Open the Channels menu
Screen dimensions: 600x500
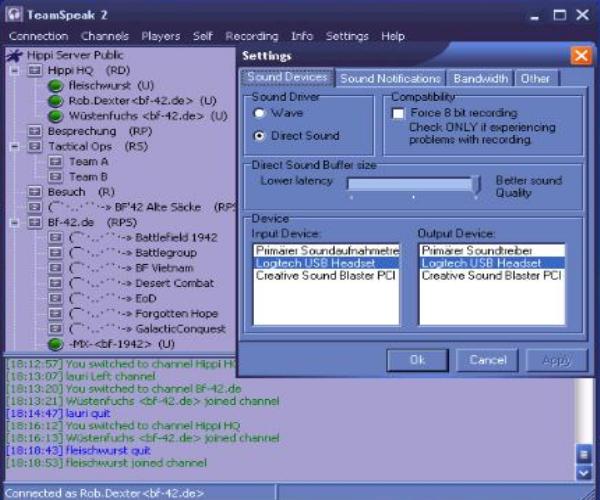[x=105, y=36]
